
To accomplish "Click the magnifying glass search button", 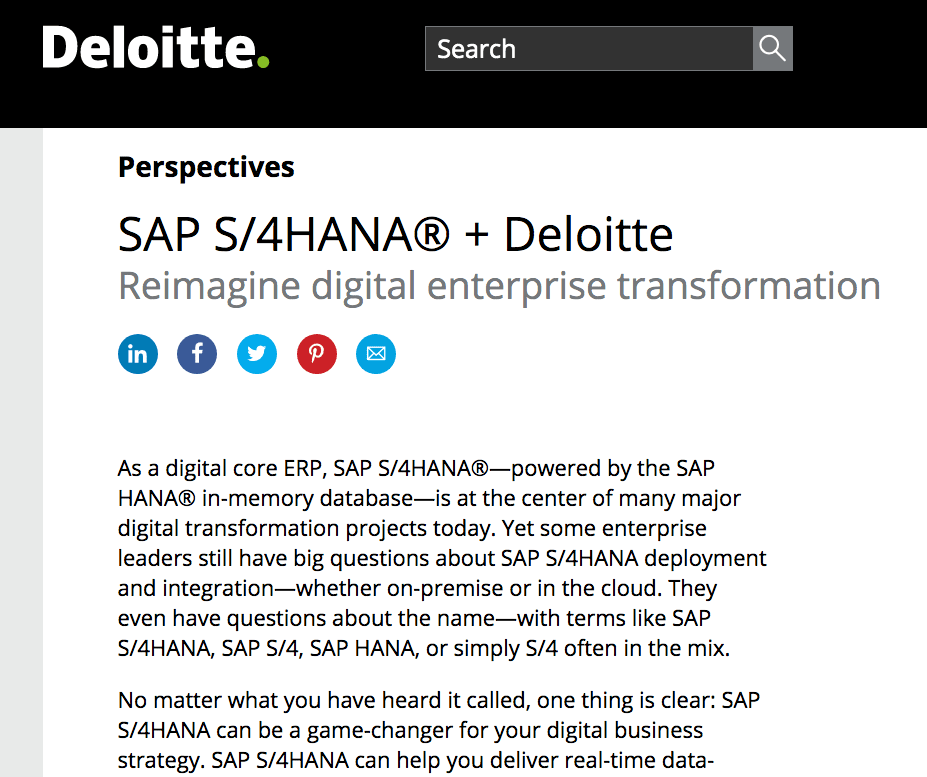I will click(x=773, y=48).
